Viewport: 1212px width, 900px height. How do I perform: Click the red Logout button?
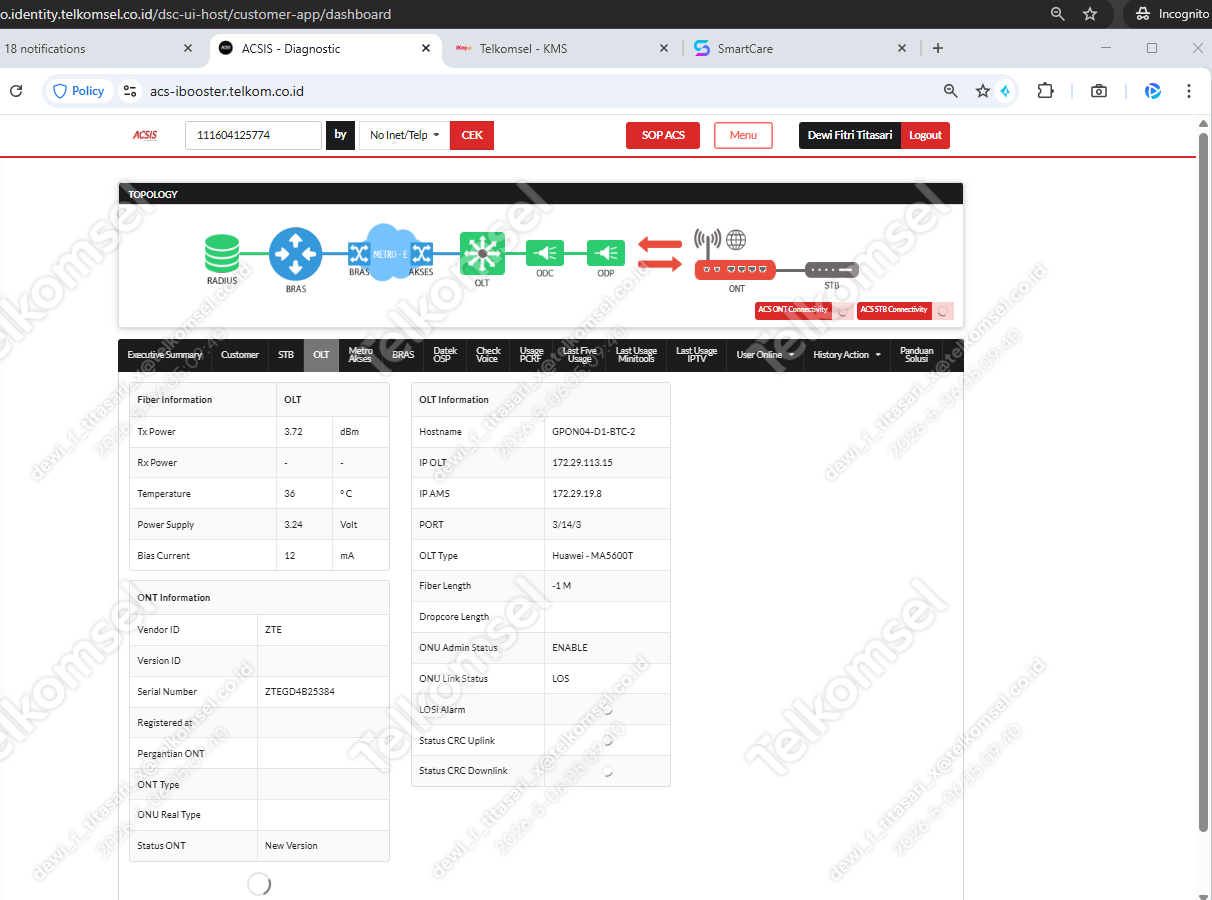(x=925, y=135)
